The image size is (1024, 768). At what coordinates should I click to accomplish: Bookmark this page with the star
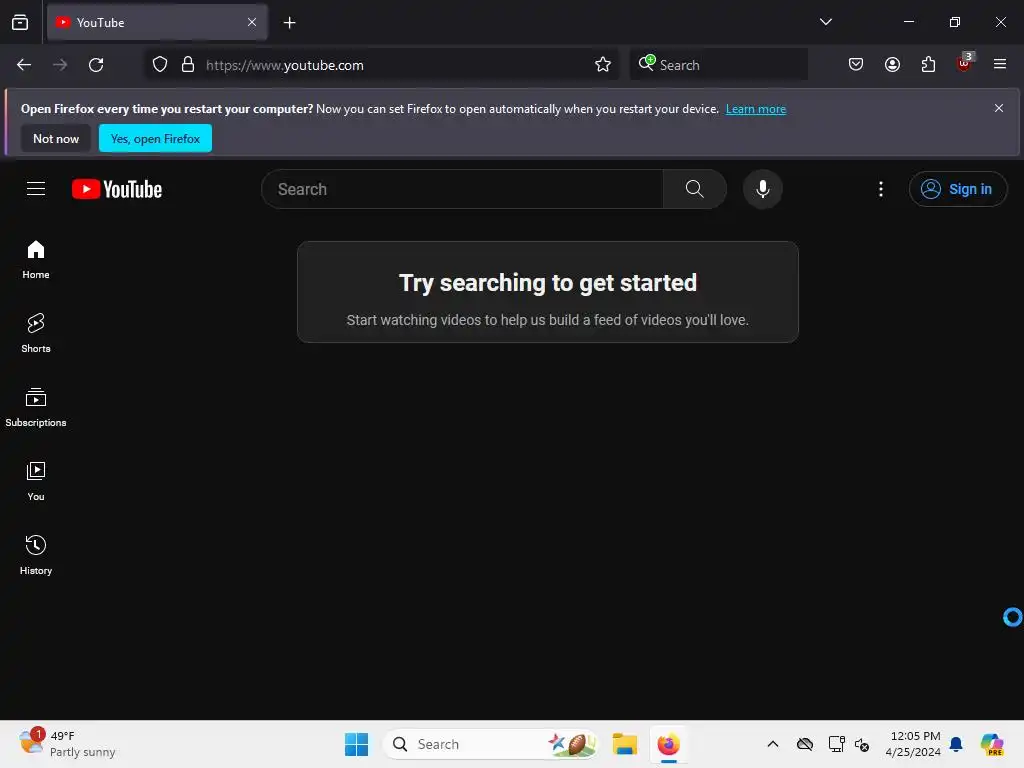tap(603, 65)
